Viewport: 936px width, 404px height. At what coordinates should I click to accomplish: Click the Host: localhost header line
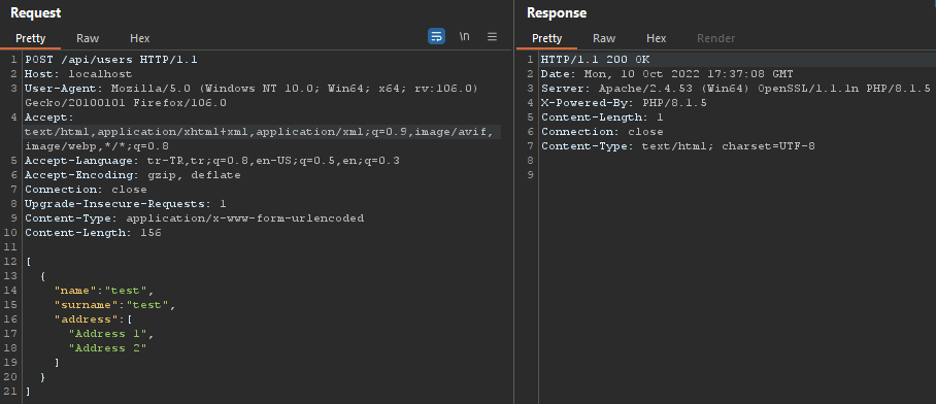[x=78, y=74]
